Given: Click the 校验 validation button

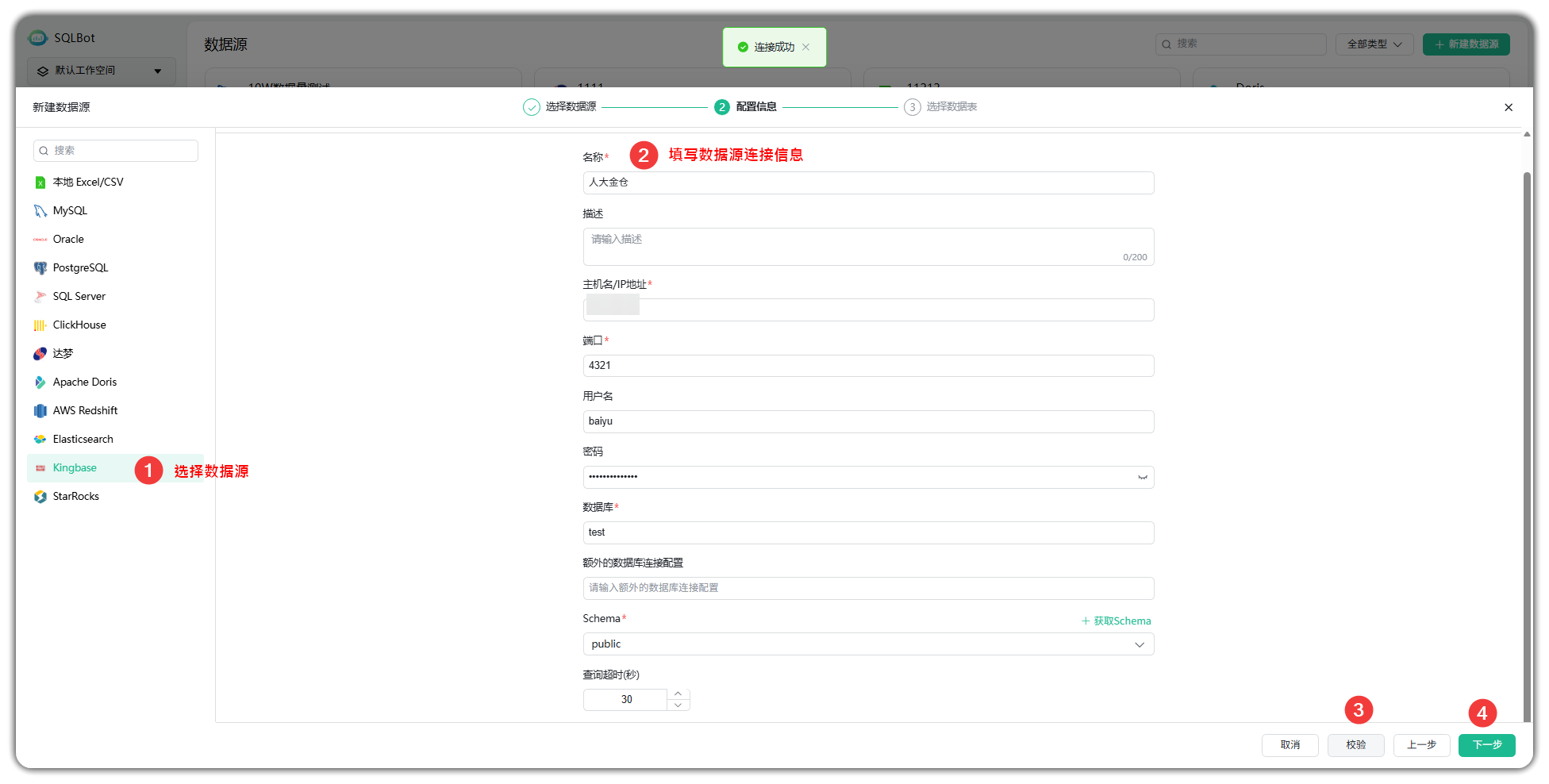Looking at the screenshot, I should coord(1355,745).
